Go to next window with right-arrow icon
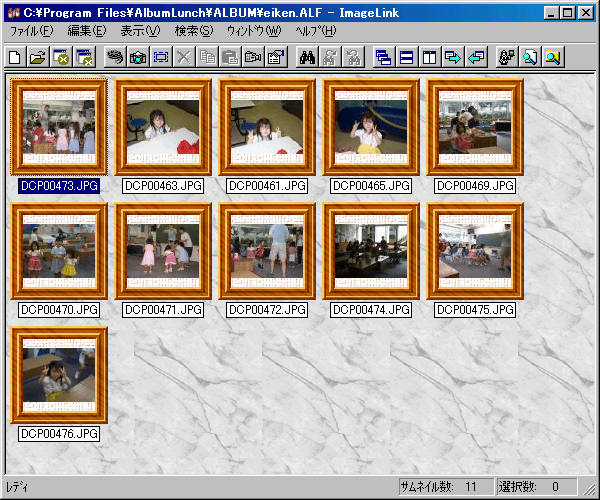The image size is (600, 500). 453,58
